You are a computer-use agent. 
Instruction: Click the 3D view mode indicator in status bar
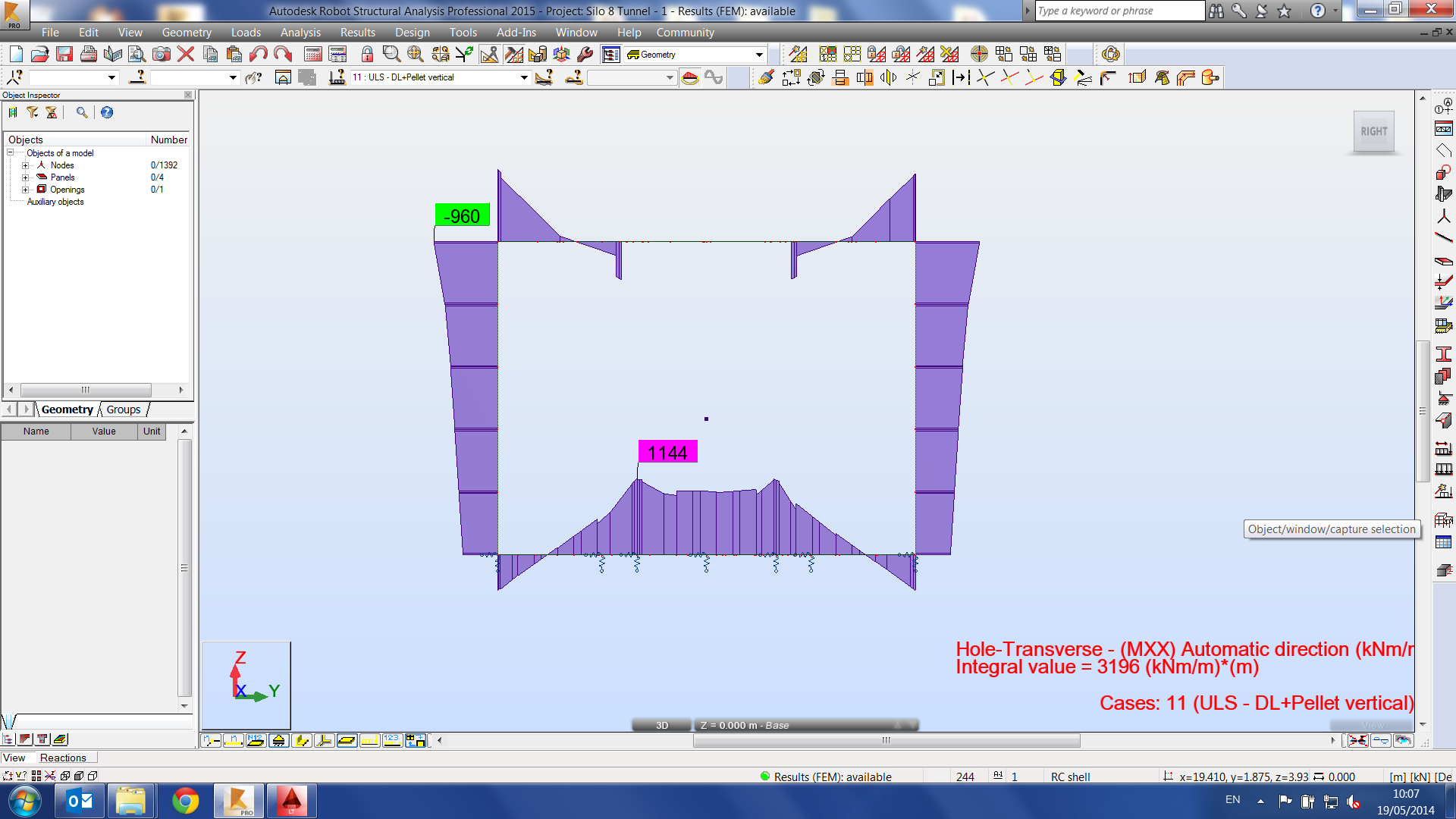[661, 724]
